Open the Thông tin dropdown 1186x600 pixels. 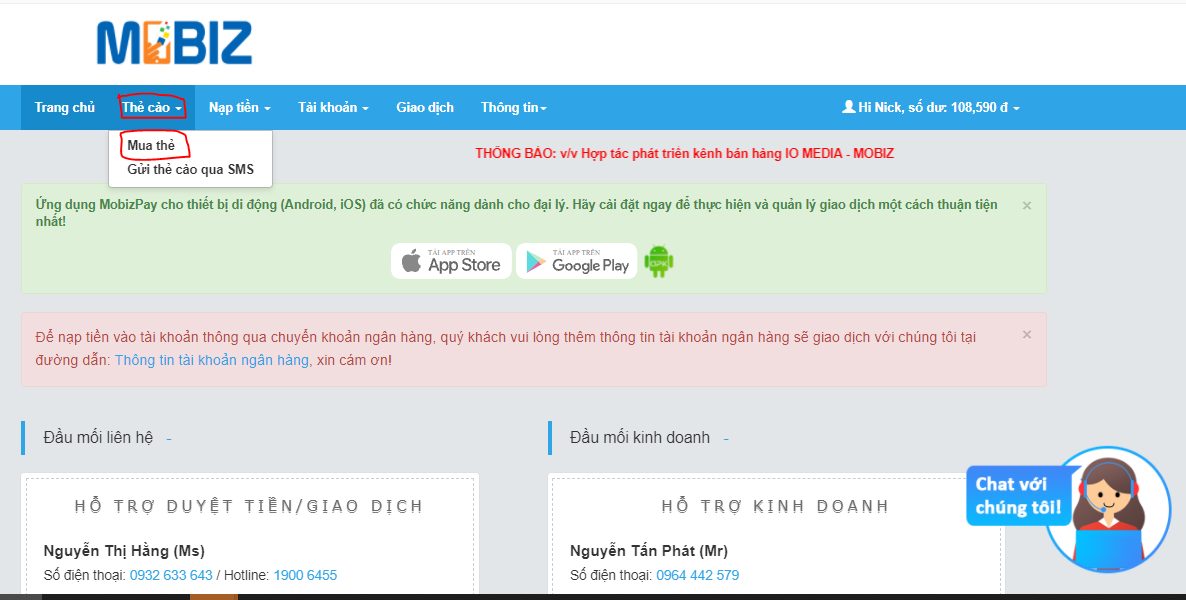513,108
